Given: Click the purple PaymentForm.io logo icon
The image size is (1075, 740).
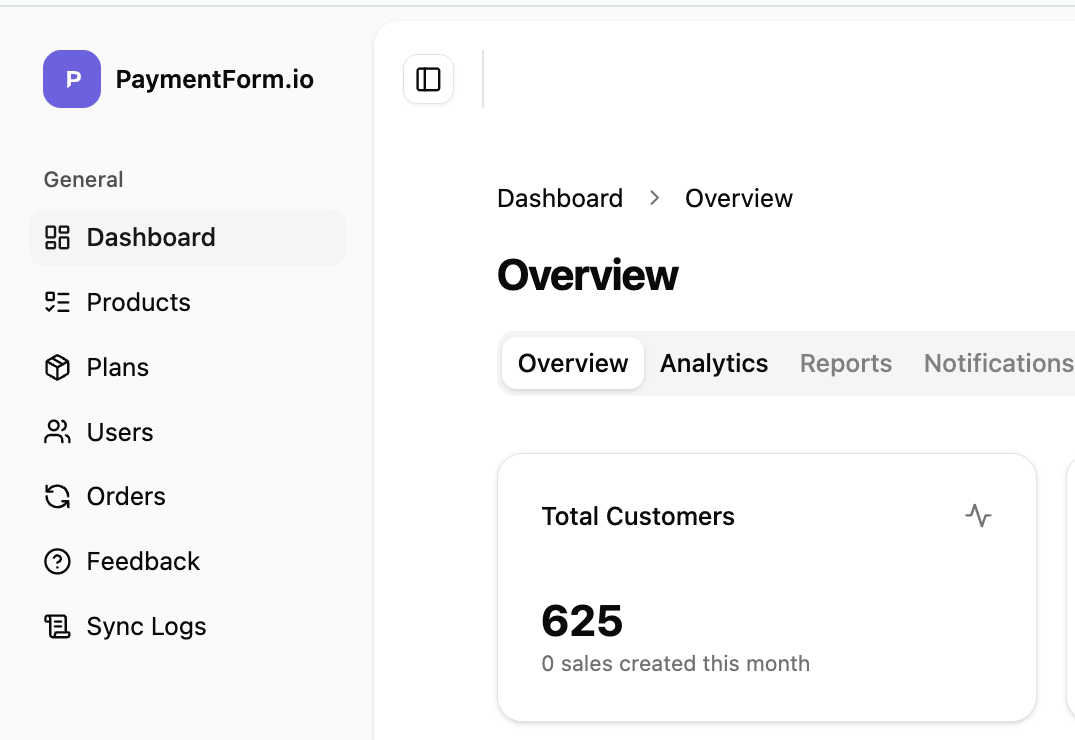Looking at the screenshot, I should pos(72,79).
